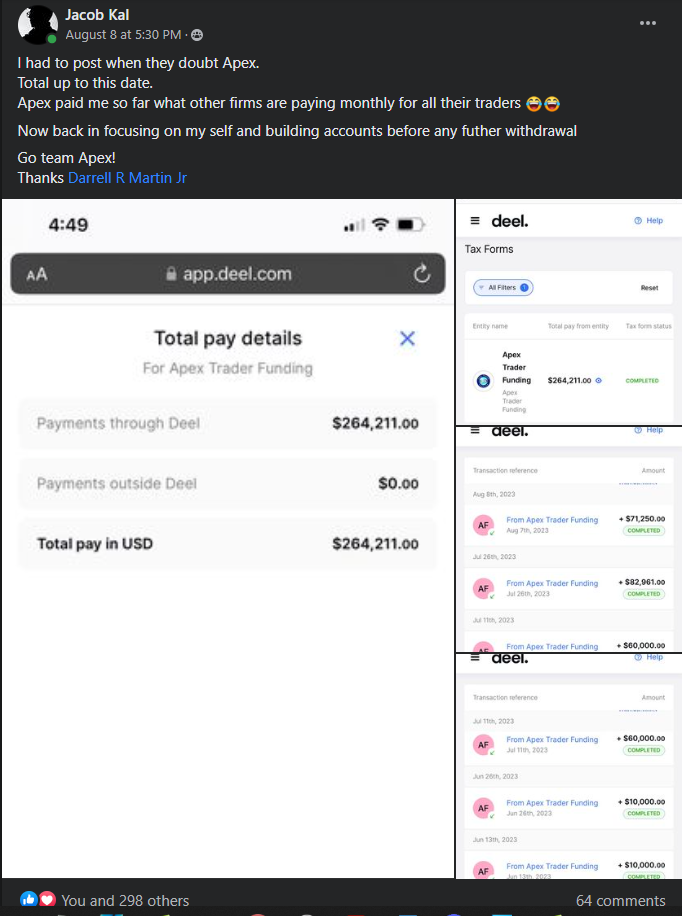Open the All Filters dropdown chip
This screenshot has width=682, height=916.
[503, 287]
